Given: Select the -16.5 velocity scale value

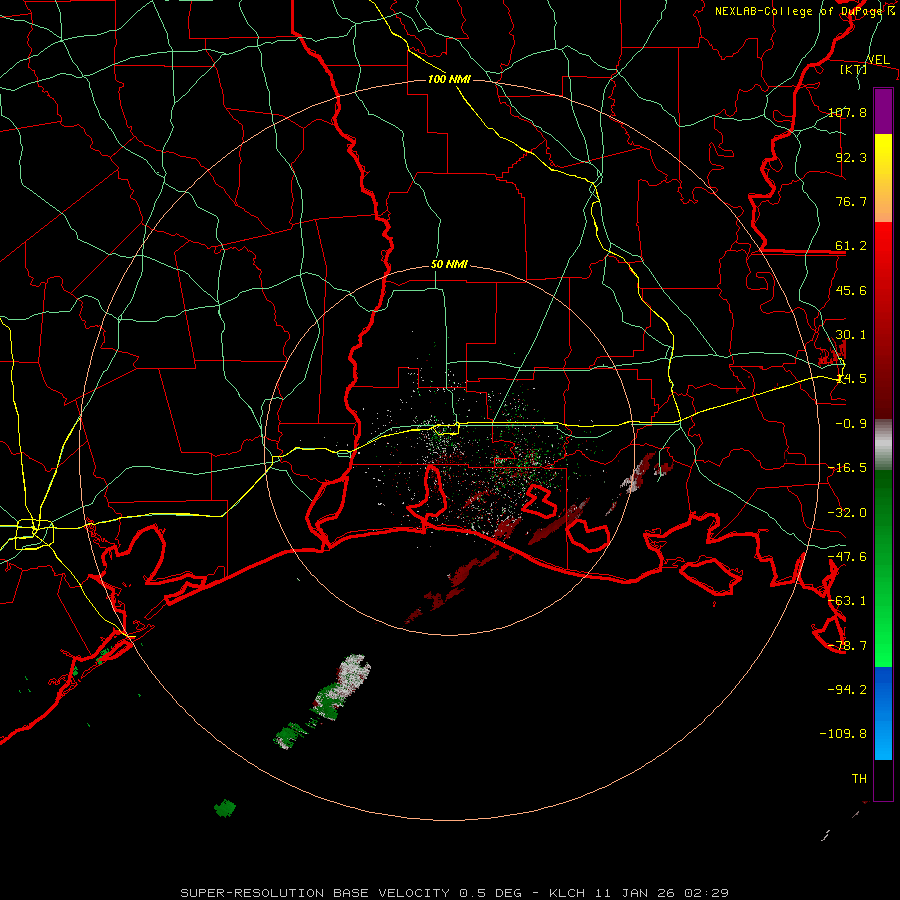Looking at the screenshot, I should click(847, 468).
